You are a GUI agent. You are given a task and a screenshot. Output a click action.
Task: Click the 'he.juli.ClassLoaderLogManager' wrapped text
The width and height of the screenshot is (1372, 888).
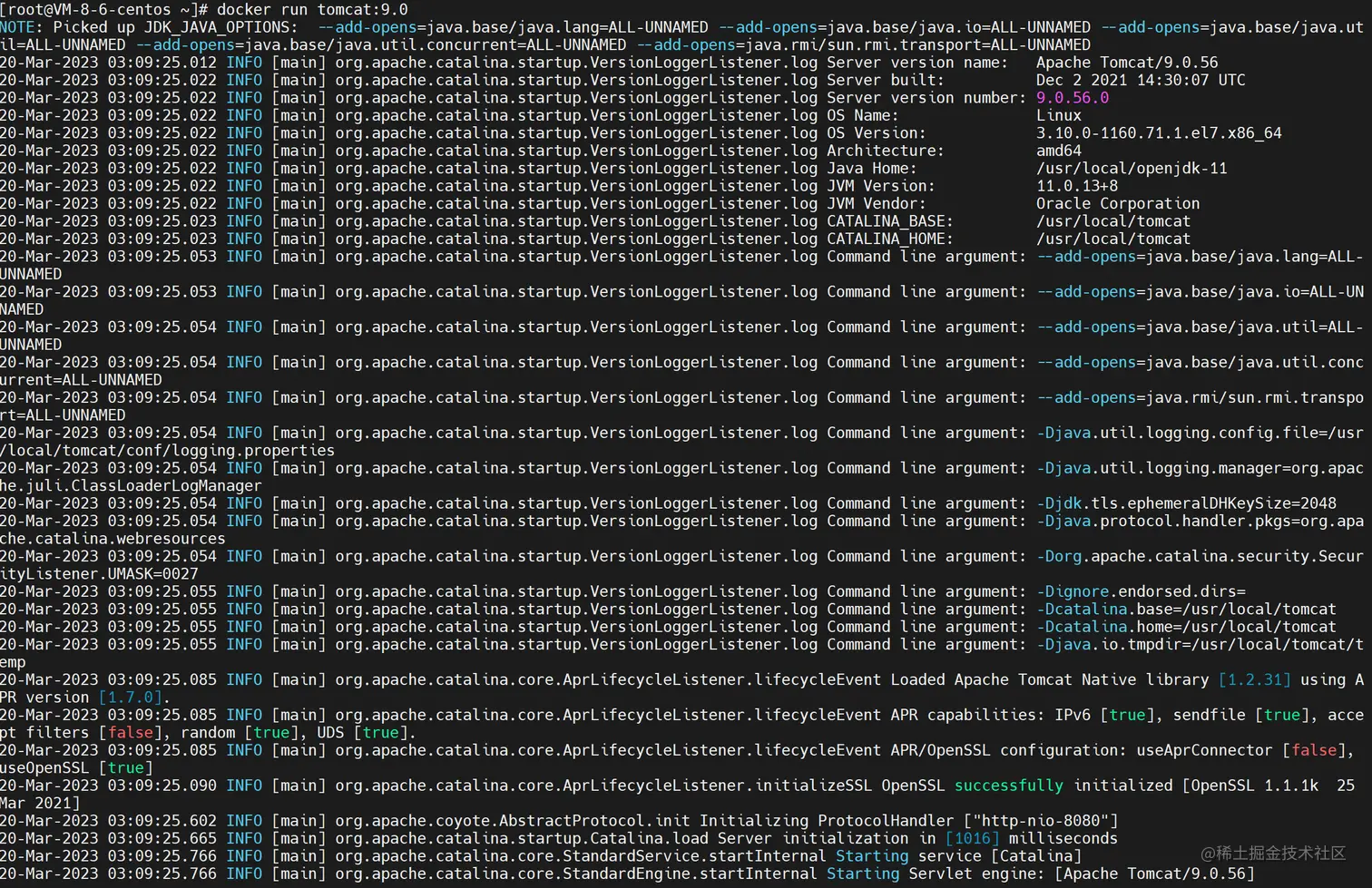[132, 486]
